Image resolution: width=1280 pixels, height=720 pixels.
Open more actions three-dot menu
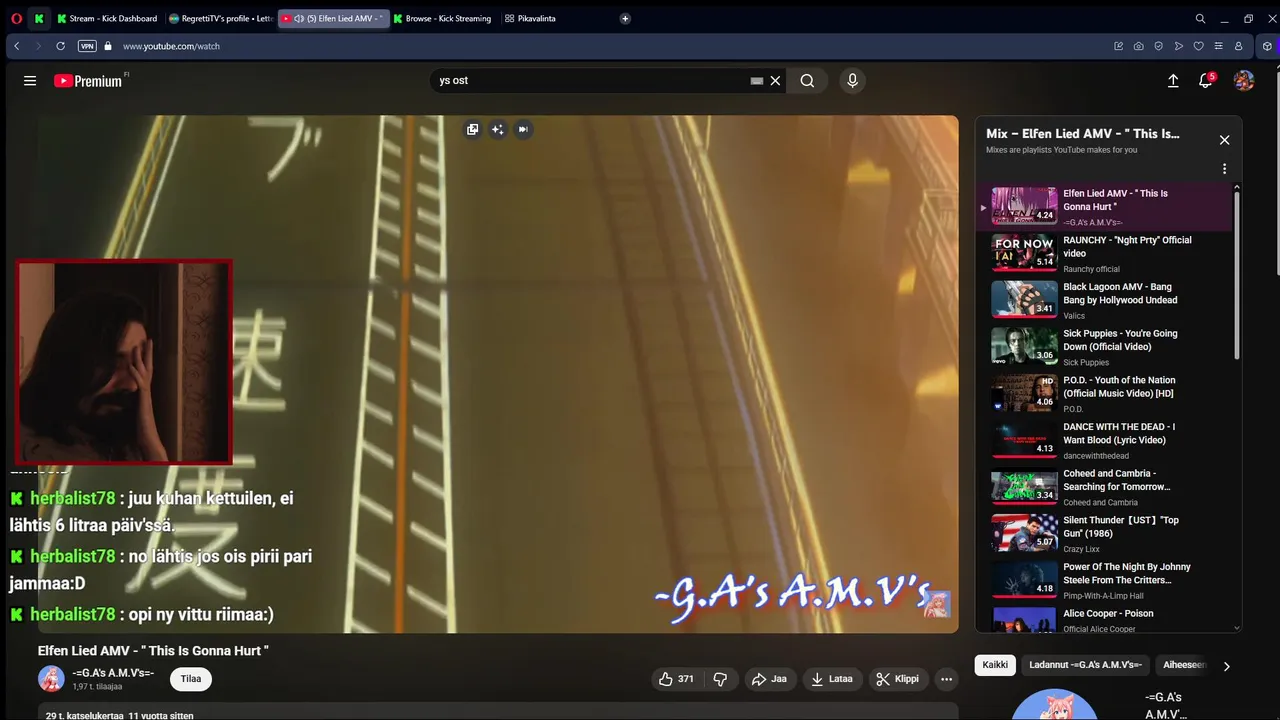coord(946,679)
